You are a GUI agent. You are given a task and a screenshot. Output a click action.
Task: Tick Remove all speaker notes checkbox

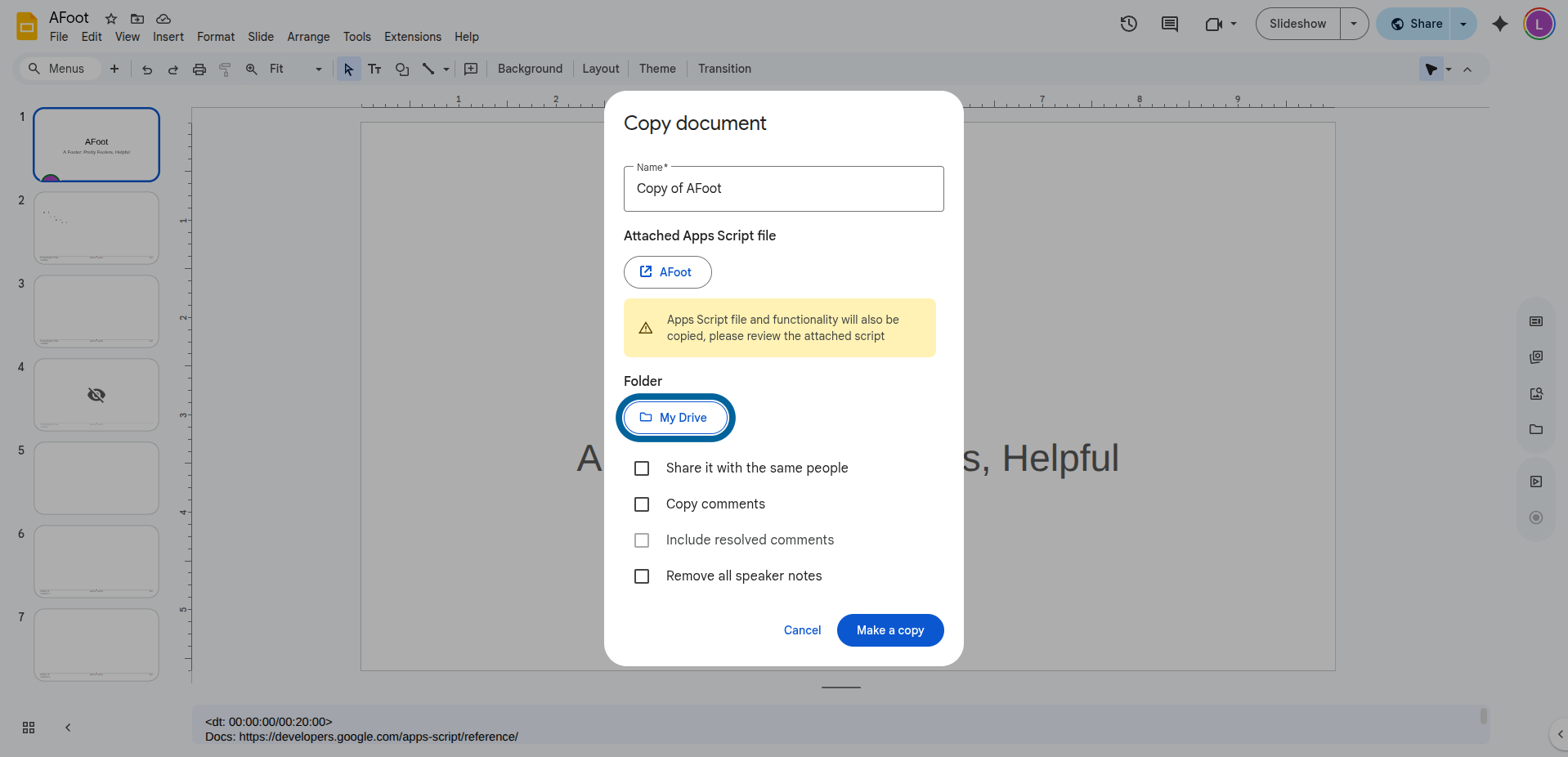click(x=642, y=576)
